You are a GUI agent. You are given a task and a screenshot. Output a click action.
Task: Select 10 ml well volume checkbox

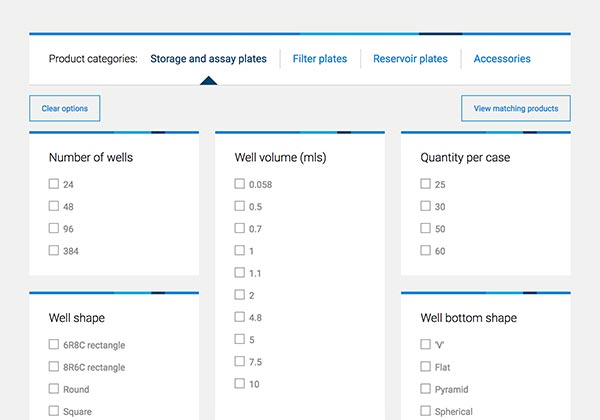pyautogui.click(x=240, y=383)
